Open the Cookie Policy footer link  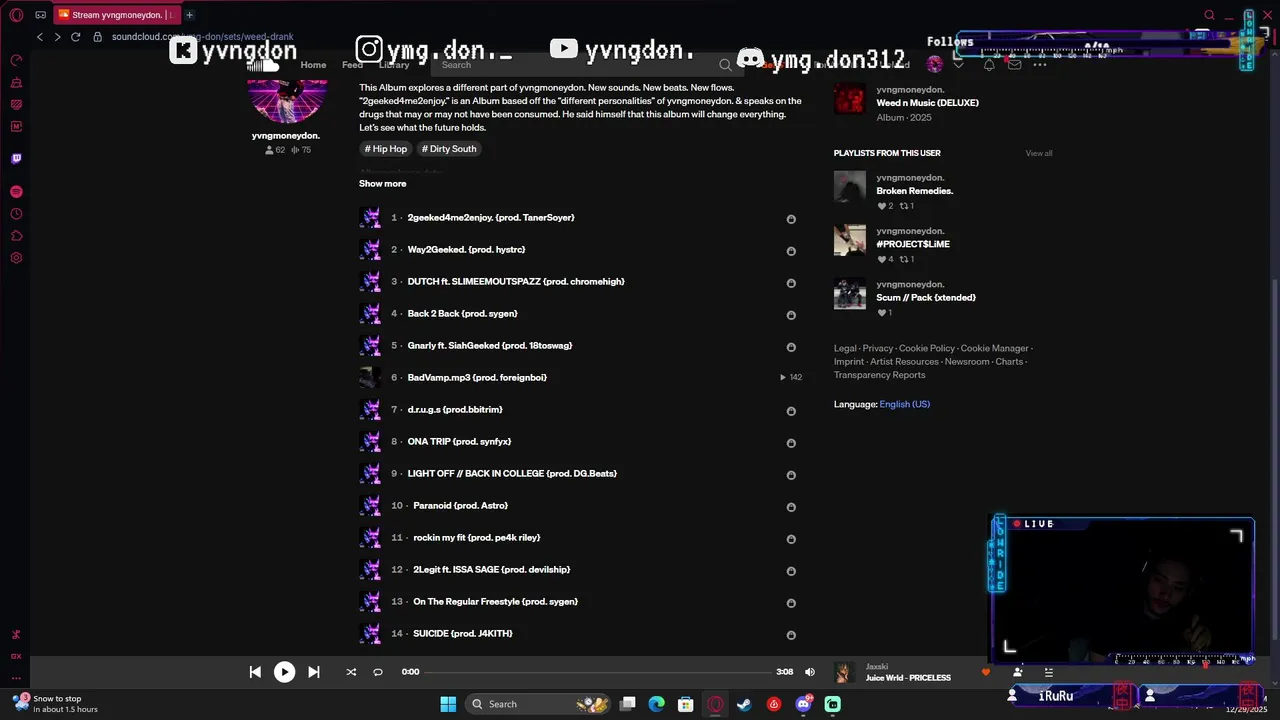coord(927,348)
